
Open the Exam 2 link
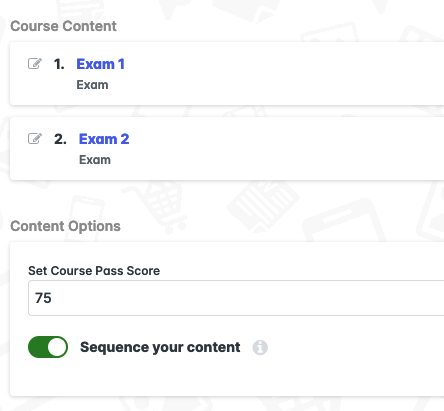104,139
